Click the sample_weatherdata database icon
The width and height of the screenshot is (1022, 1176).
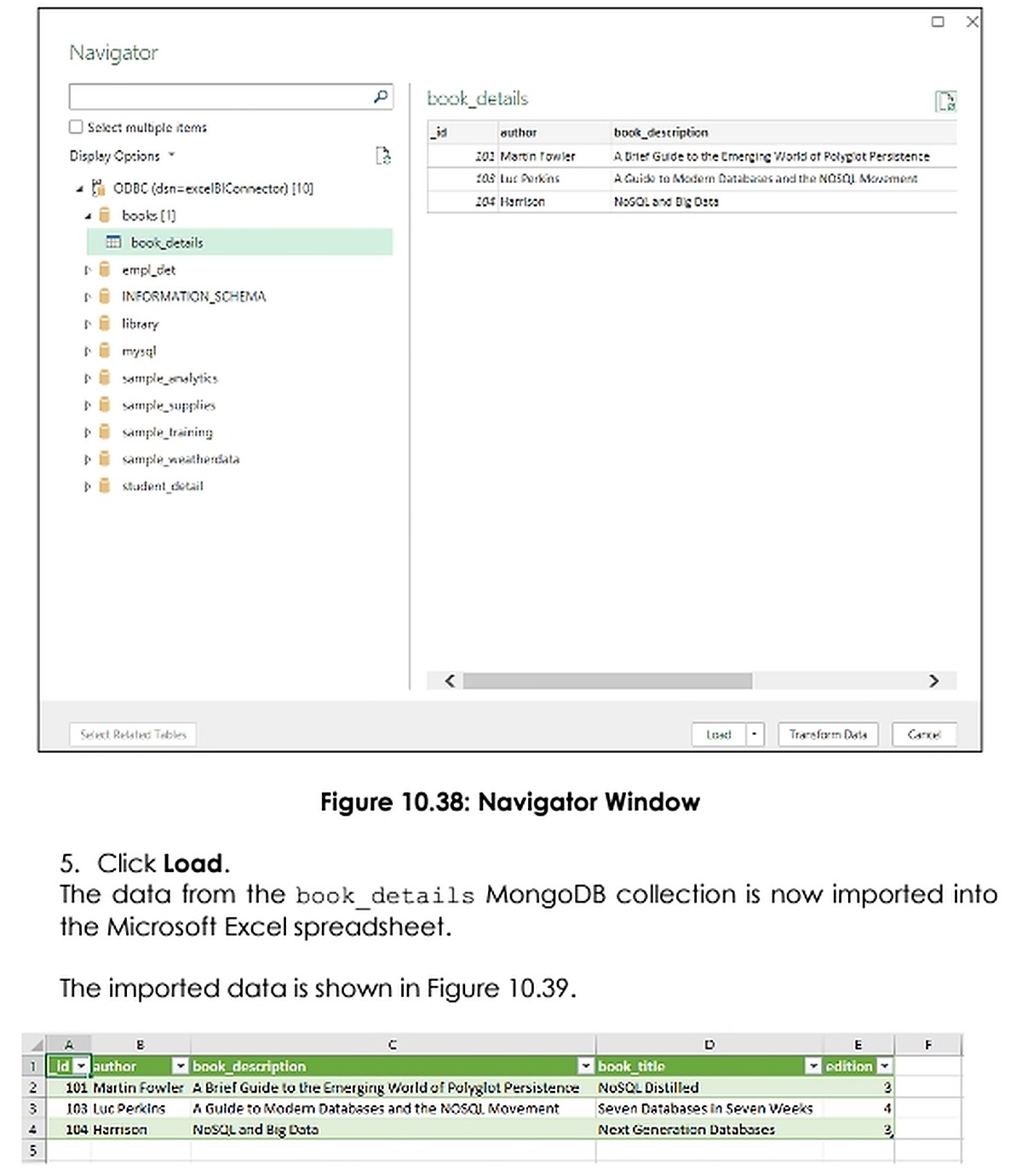pos(105,459)
